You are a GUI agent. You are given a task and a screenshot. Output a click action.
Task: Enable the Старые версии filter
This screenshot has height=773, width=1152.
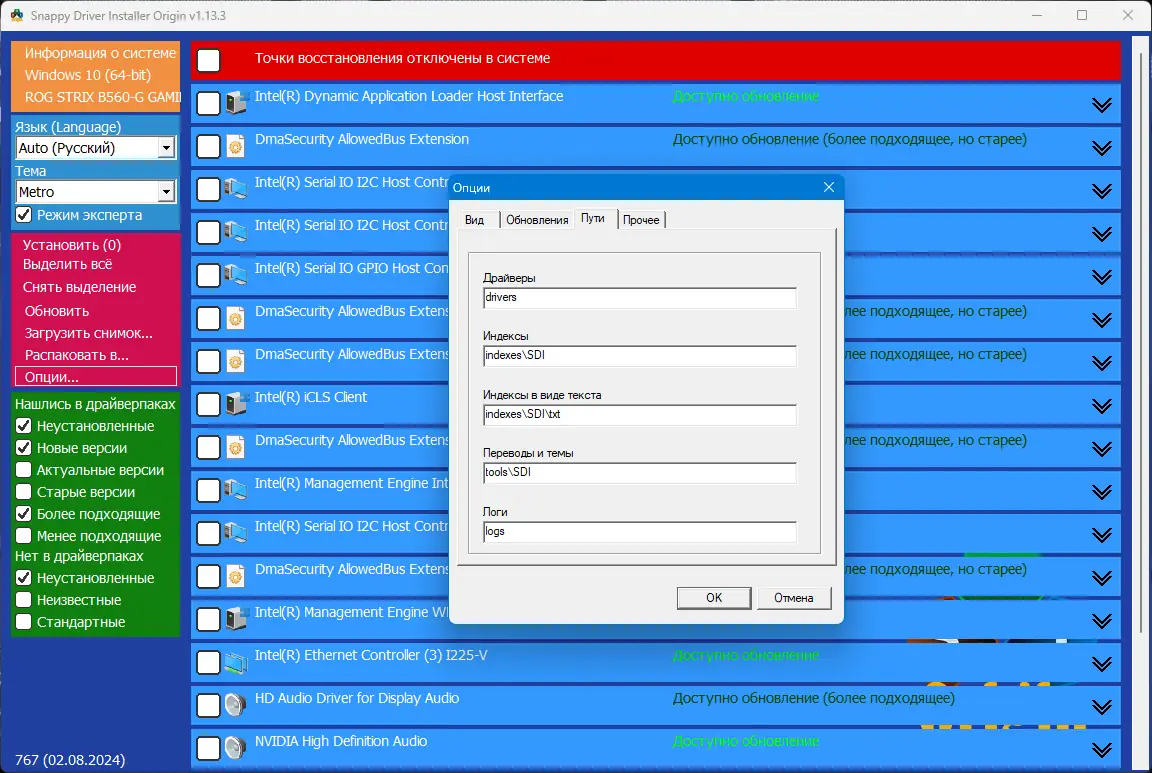pos(22,491)
